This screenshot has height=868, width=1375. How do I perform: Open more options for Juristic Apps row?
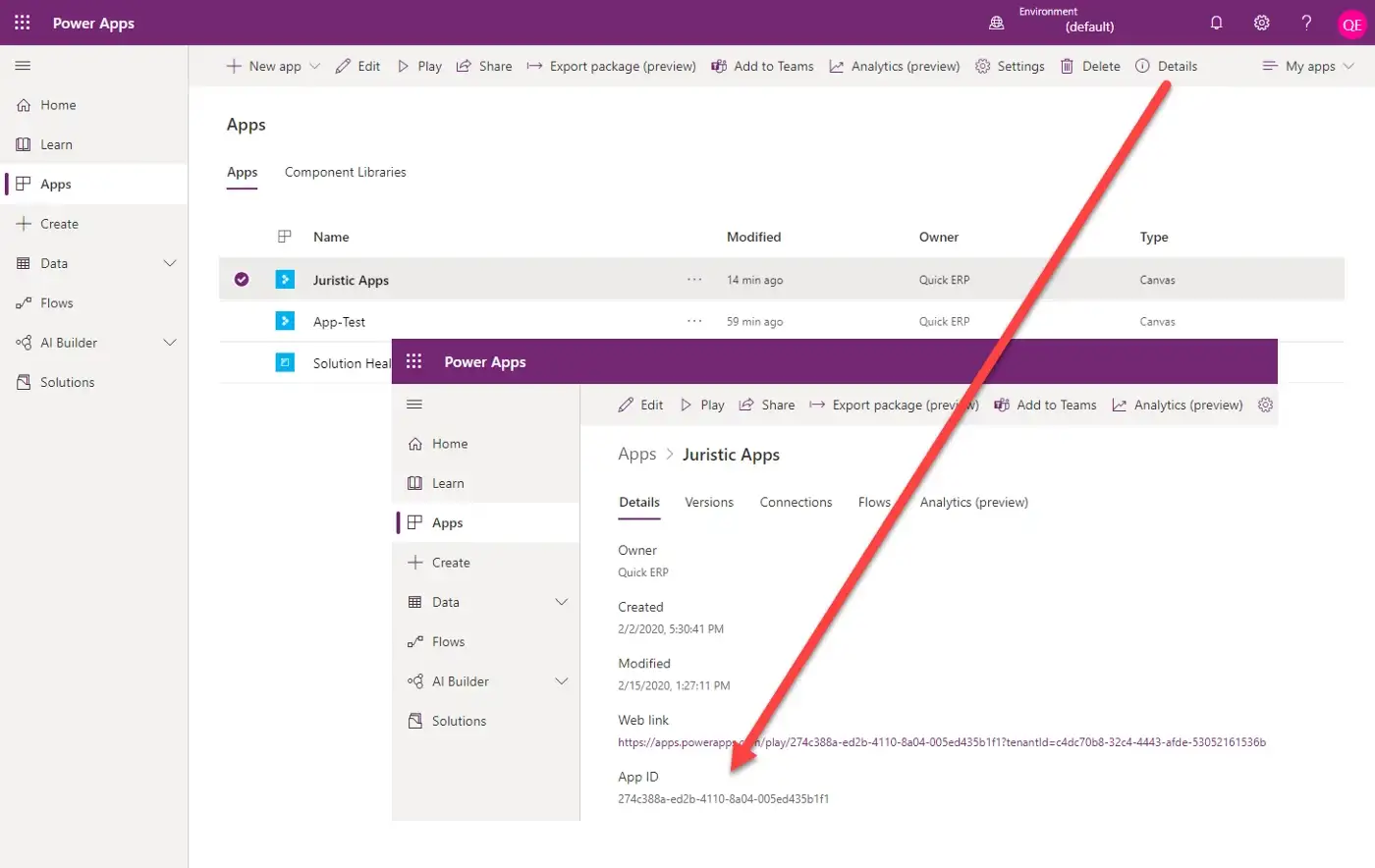pyautogui.click(x=694, y=280)
